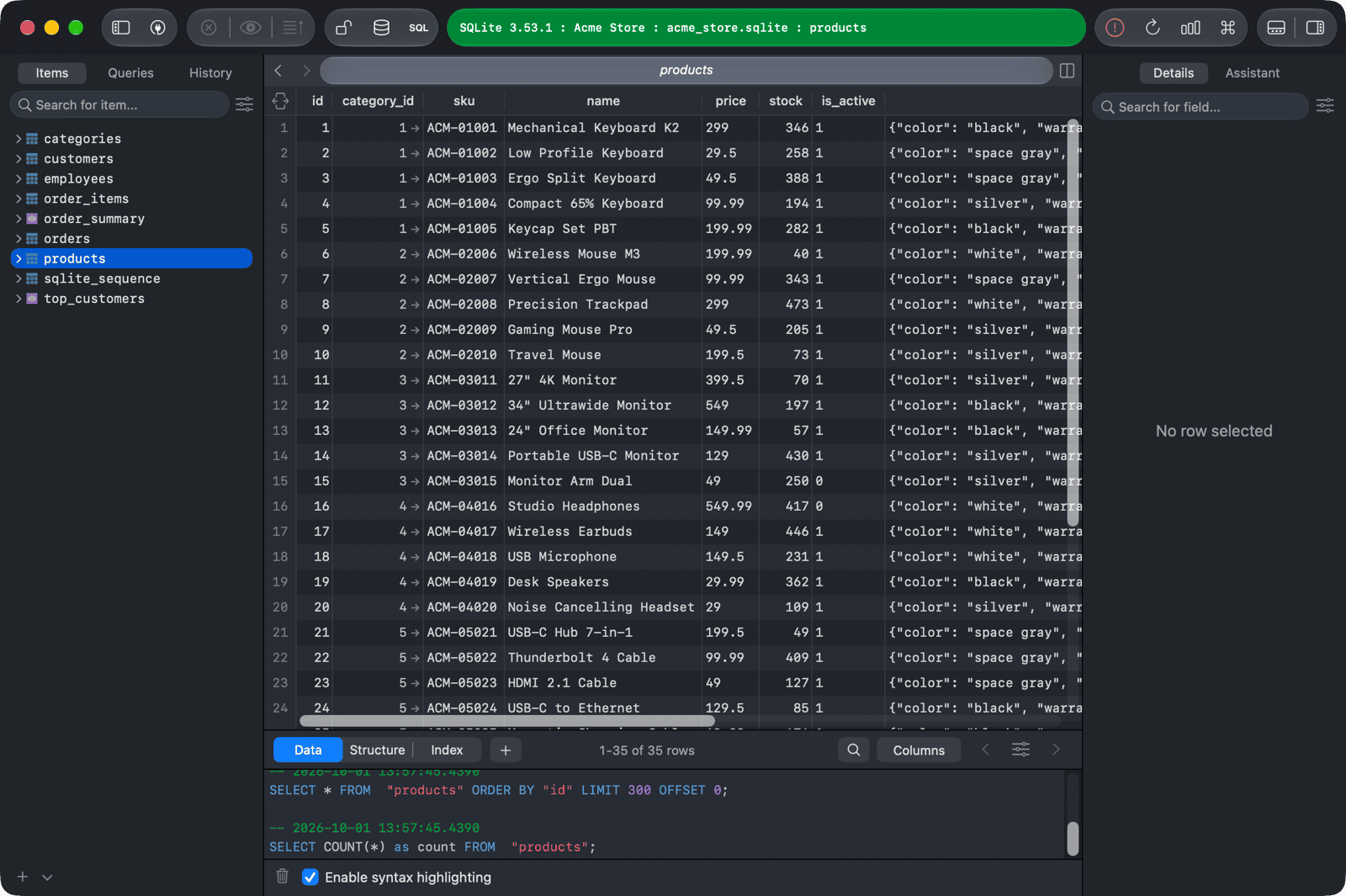Click the items filter icon beside search
Image resolution: width=1346 pixels, height=896 pixels.
coord(244,104)
